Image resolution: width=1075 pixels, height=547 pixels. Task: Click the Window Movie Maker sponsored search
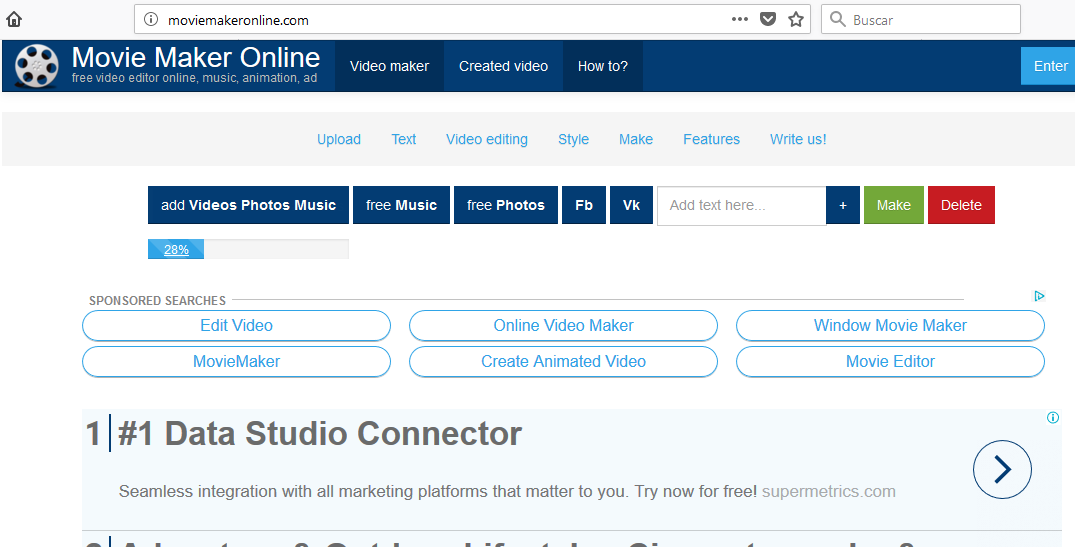click(x=890, y=326)
